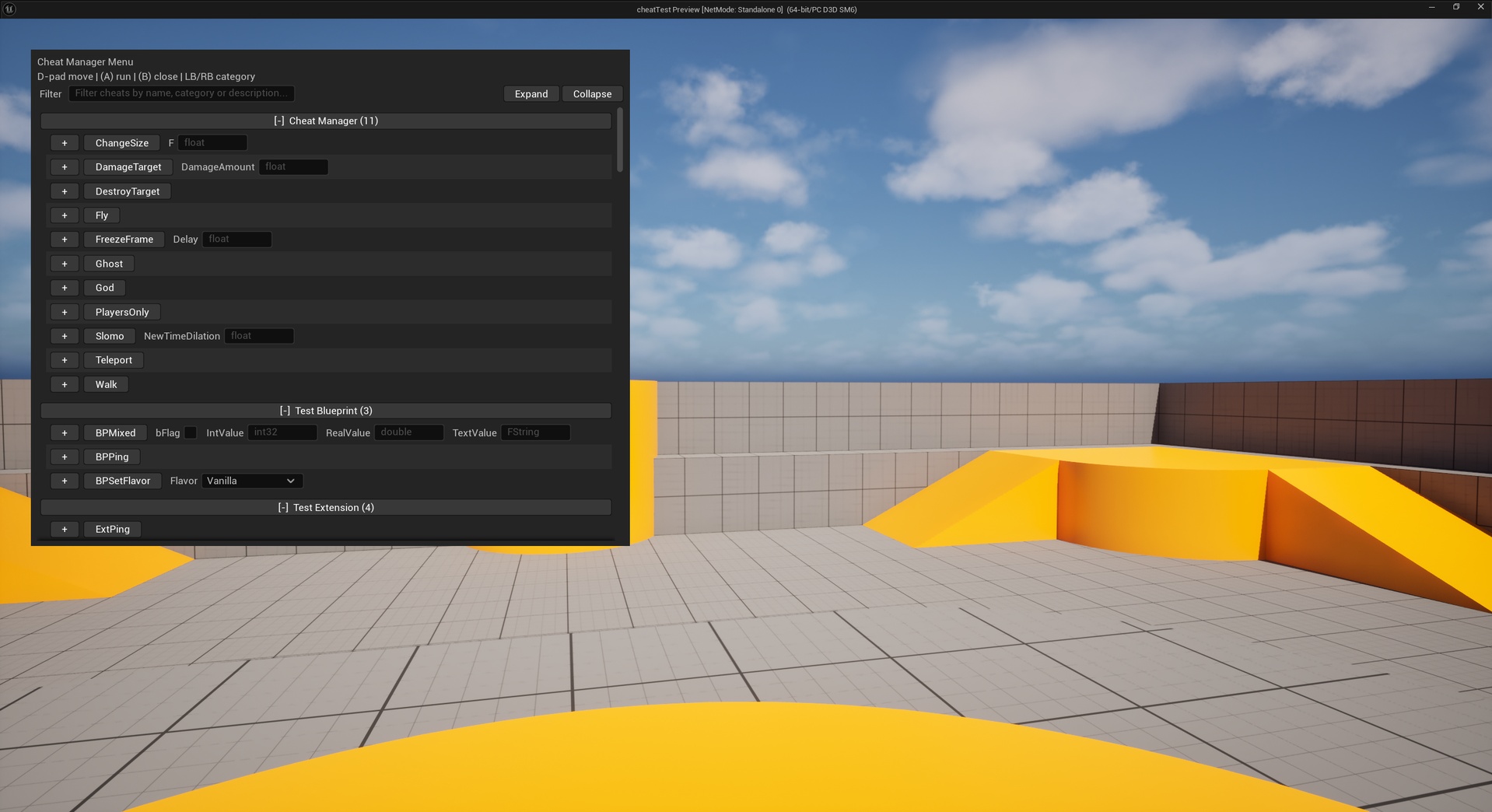Click the NewTimeDilation float field
This screenshot has height=812, width=1492.
pos(259,336)
